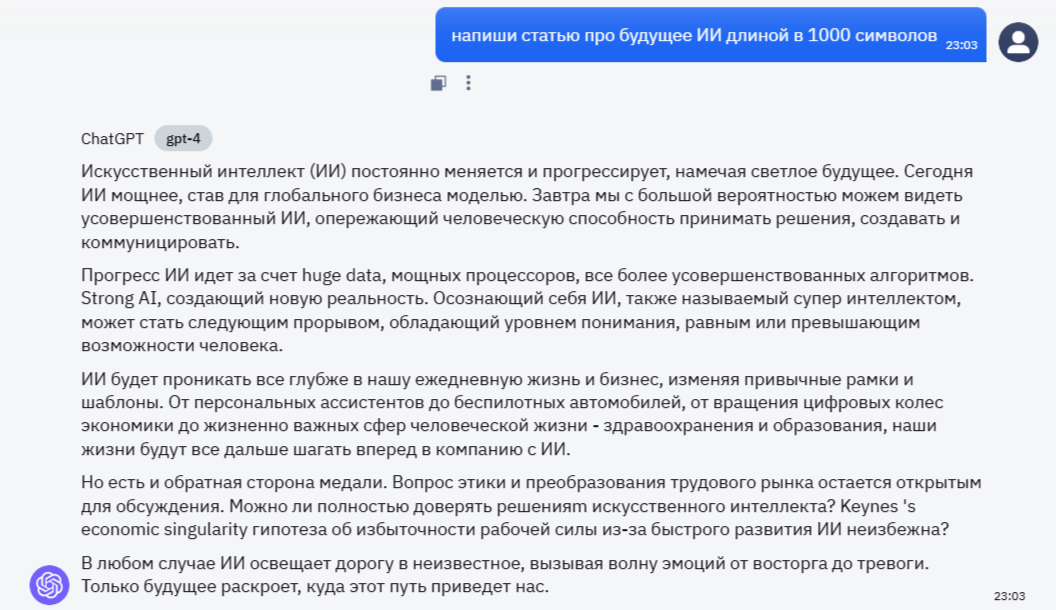This screenshot has width=1056, height=610.
Task: Click the paragraph starting "Но есть и обратная"
Action: click(531, 506)
